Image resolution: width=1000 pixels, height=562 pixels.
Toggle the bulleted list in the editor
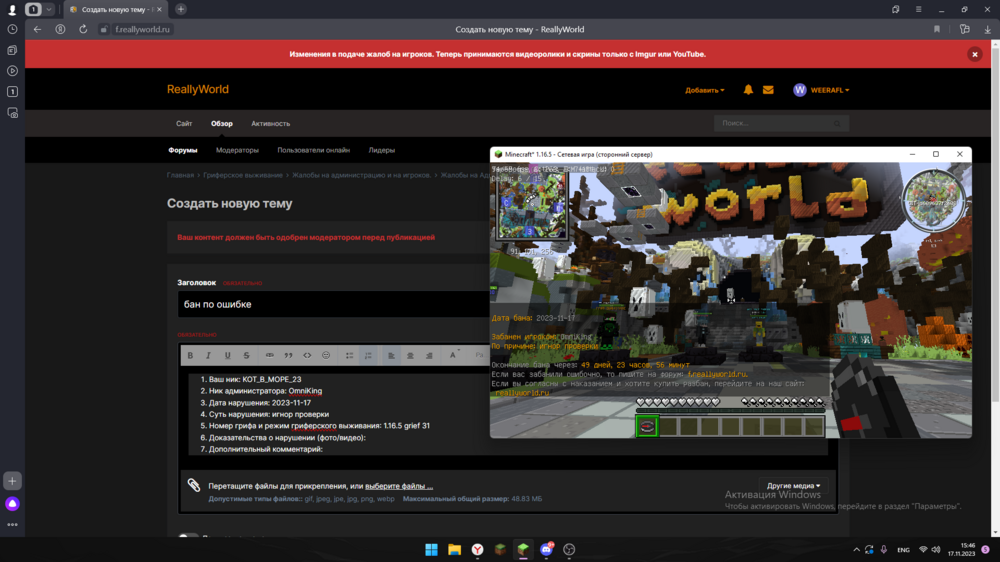click(x=349, y=355)
